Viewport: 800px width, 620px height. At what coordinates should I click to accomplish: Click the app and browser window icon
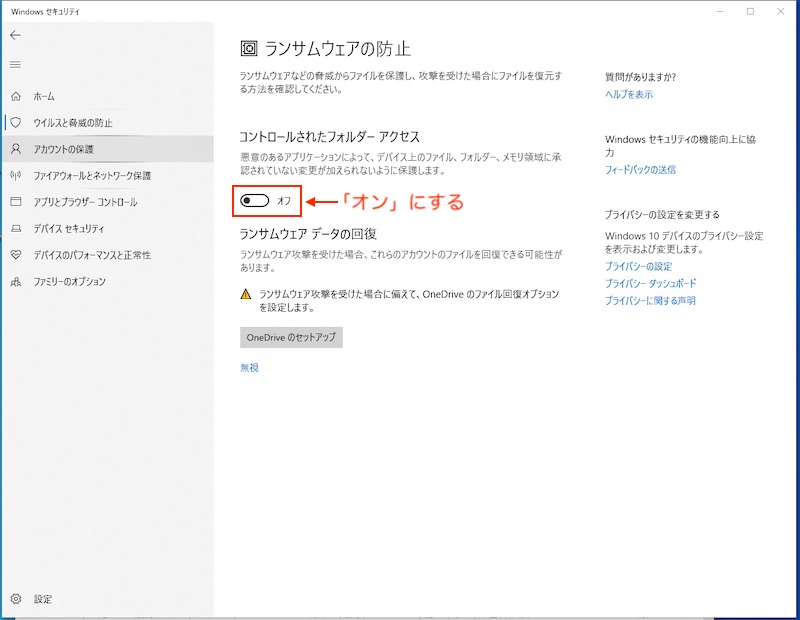coord(16,202)
